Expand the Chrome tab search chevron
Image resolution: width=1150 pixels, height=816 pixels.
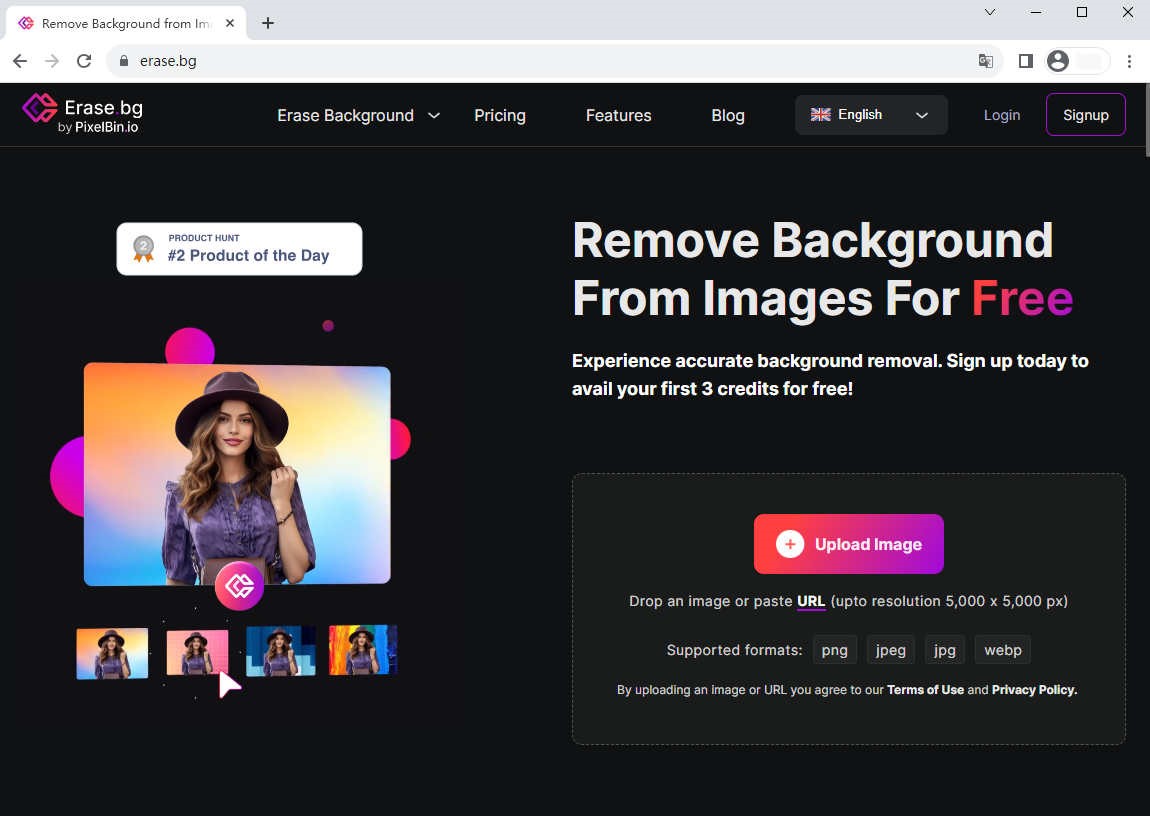coord(989,13)
